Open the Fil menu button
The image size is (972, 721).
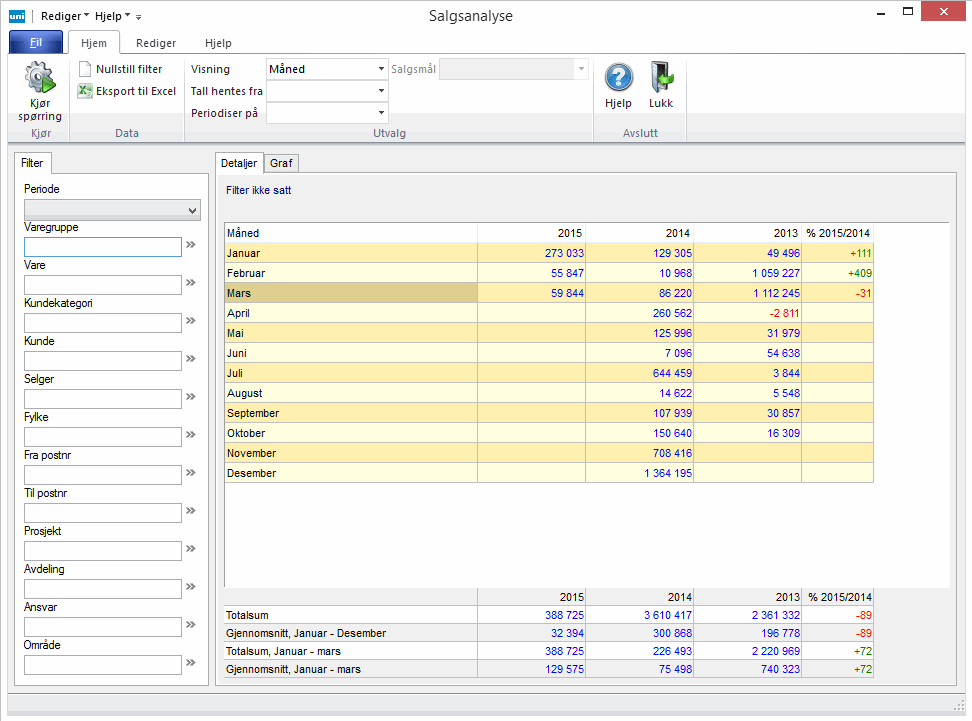35,43
